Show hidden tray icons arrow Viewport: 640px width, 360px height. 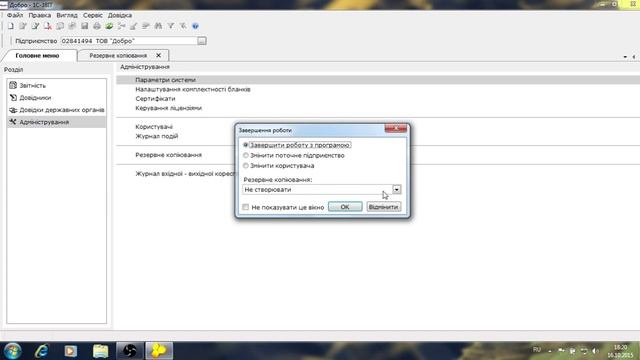tap(550, 351)
